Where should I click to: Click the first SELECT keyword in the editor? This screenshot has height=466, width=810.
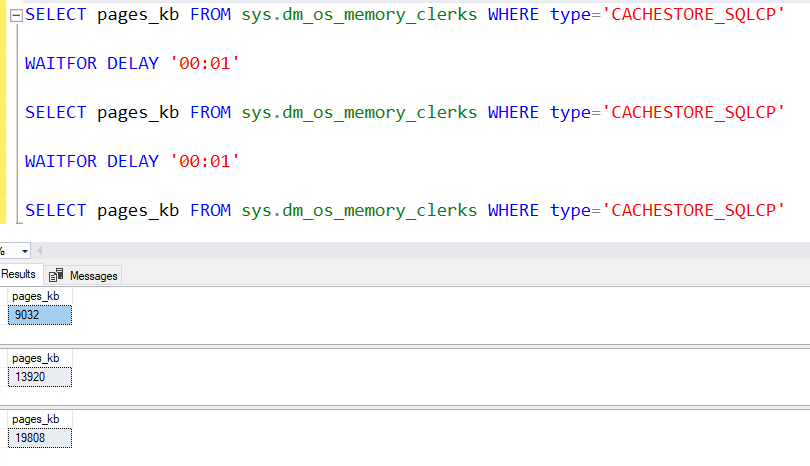tap(55, 14)
